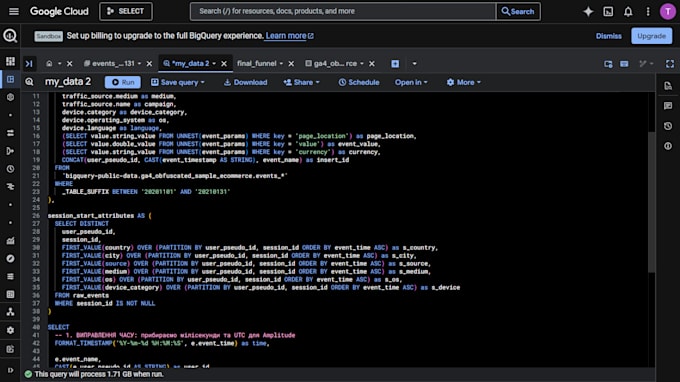Activate Cloud Shell terminal icon
This screenshot has width=680, height=382.
(x=608, y=12)
